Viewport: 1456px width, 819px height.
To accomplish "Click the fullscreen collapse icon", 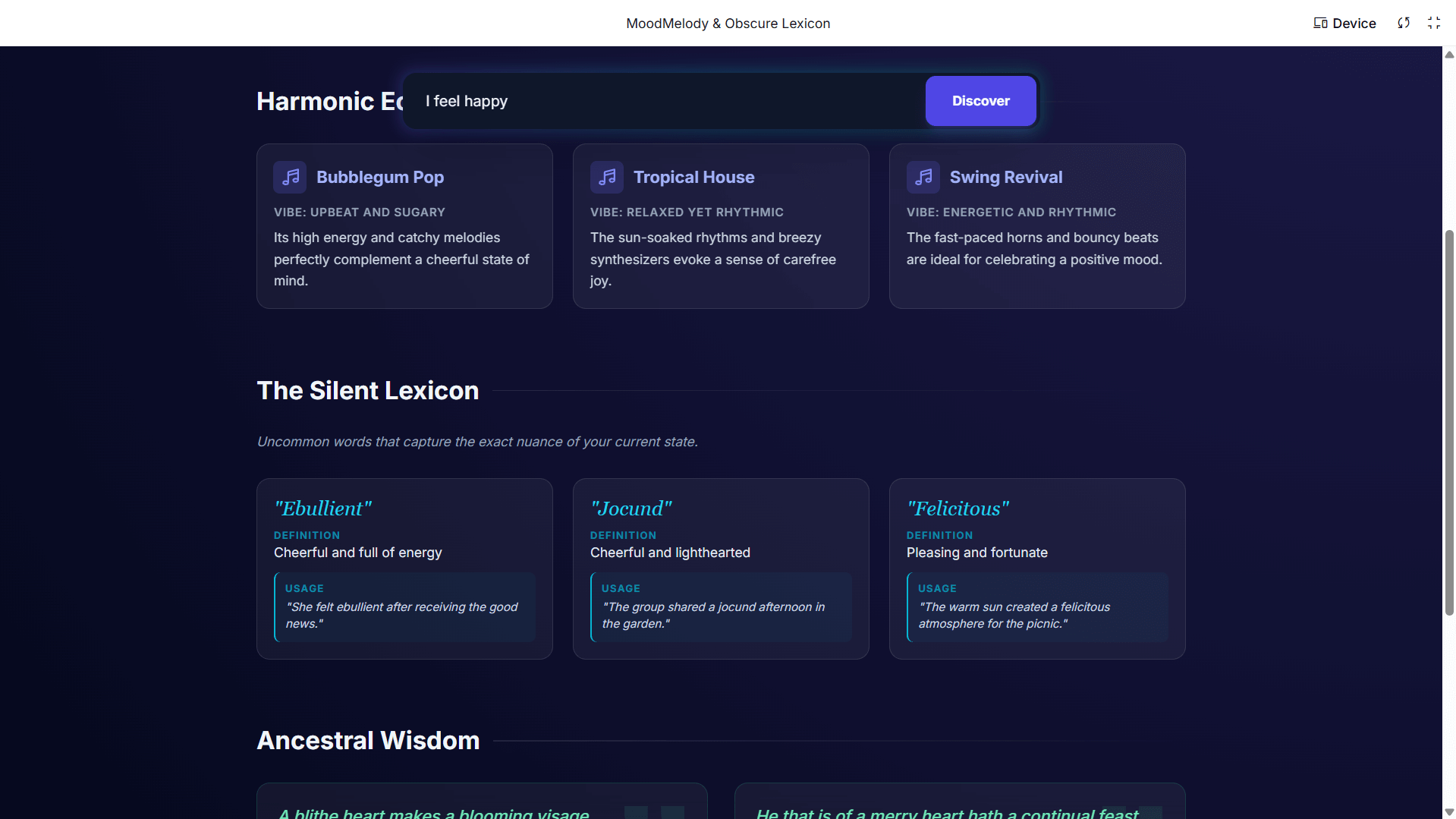I will click(1433, 24).
